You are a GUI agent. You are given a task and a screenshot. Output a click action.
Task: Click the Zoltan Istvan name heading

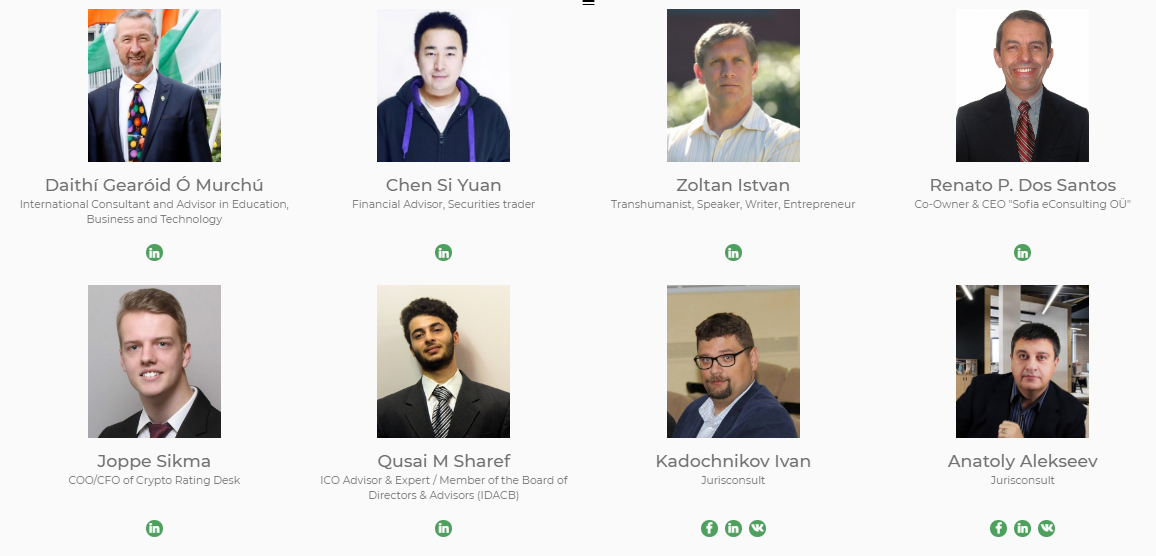pyautogui.click(x=733, y=185)
